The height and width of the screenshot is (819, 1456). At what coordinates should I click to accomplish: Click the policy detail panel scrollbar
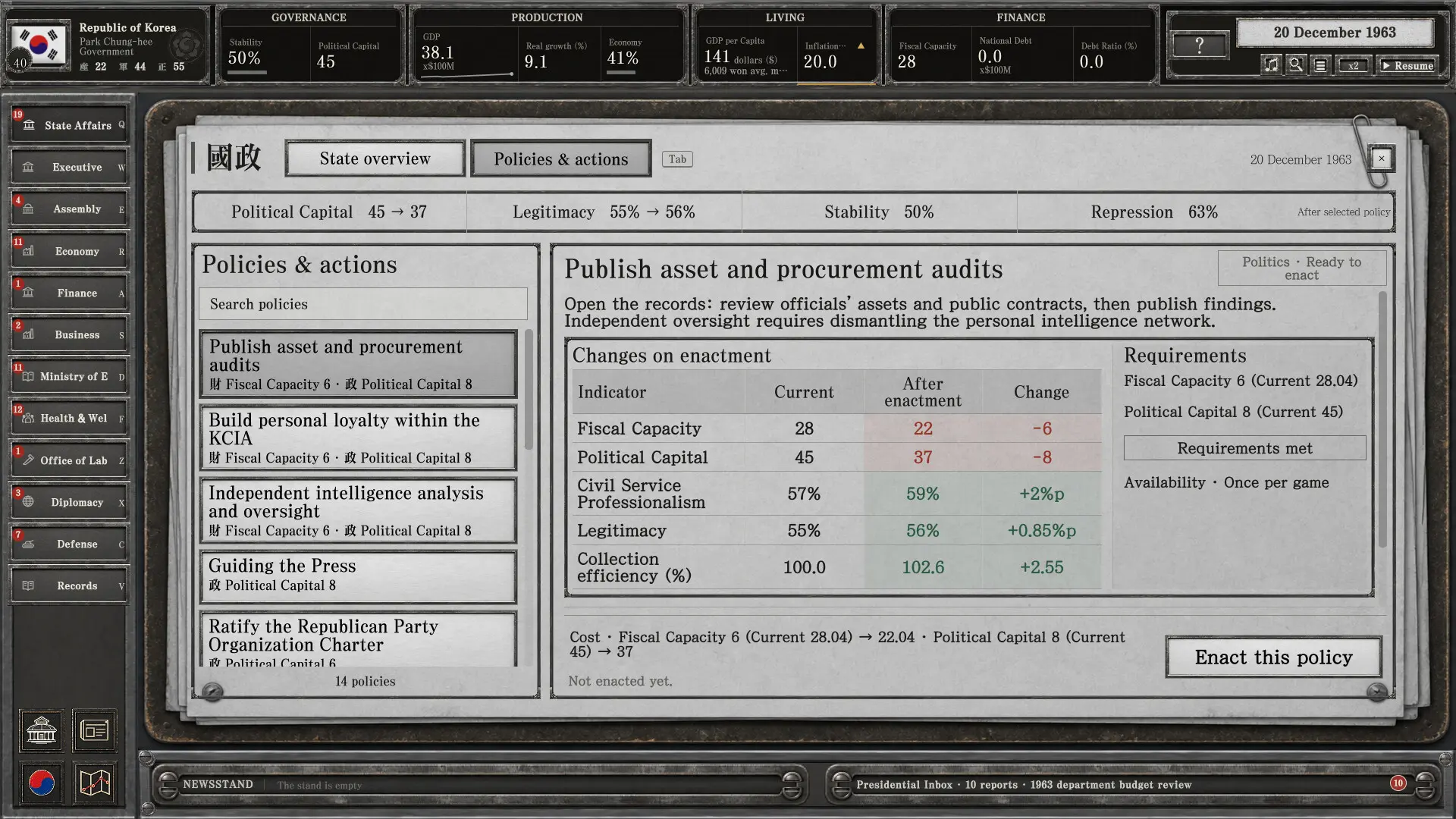pyautogui.click(x=1382, y=419)
